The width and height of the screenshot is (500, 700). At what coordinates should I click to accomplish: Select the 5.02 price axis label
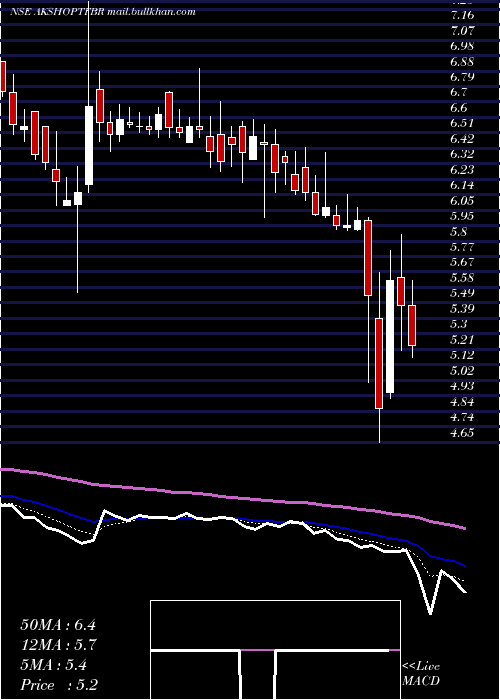point(463,371)
